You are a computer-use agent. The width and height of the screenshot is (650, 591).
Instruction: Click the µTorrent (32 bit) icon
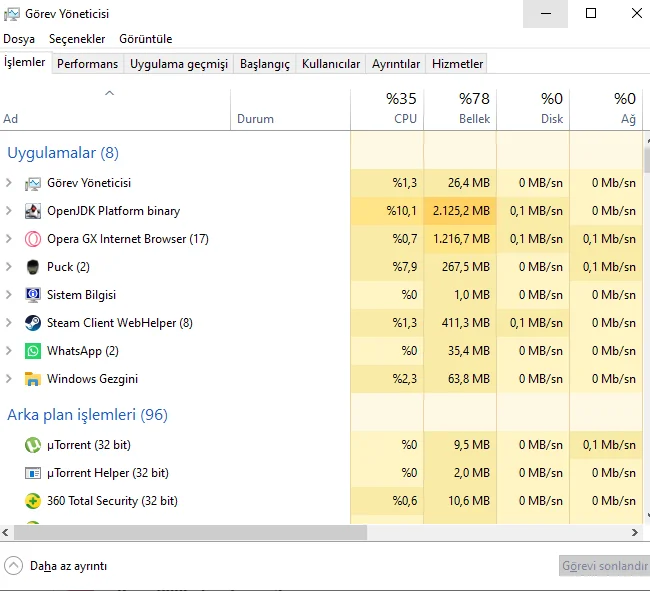click(33, 445)
